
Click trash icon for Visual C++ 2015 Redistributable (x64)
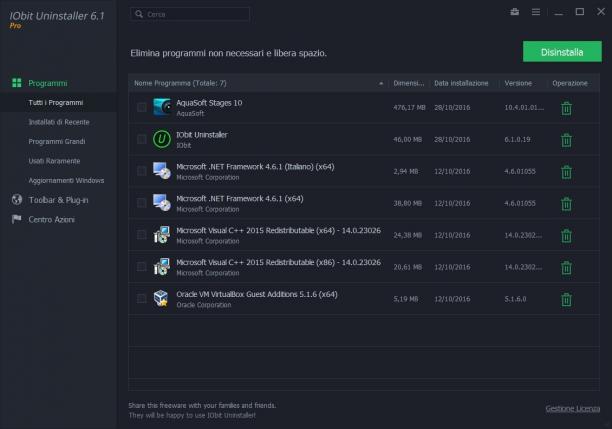[566, 236]
